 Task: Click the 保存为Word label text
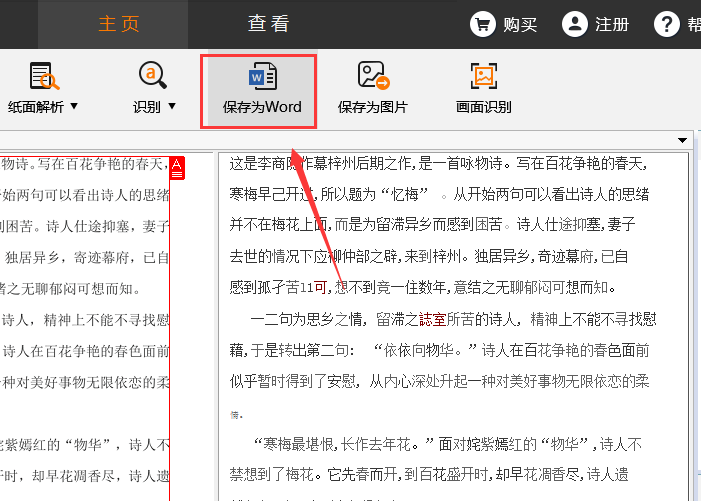click(x=262, y=107)
